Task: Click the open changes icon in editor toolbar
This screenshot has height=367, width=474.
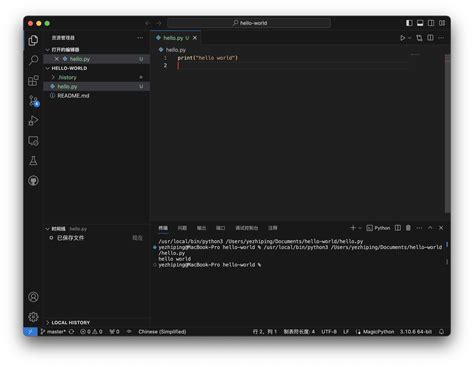Action: [419, 38]
